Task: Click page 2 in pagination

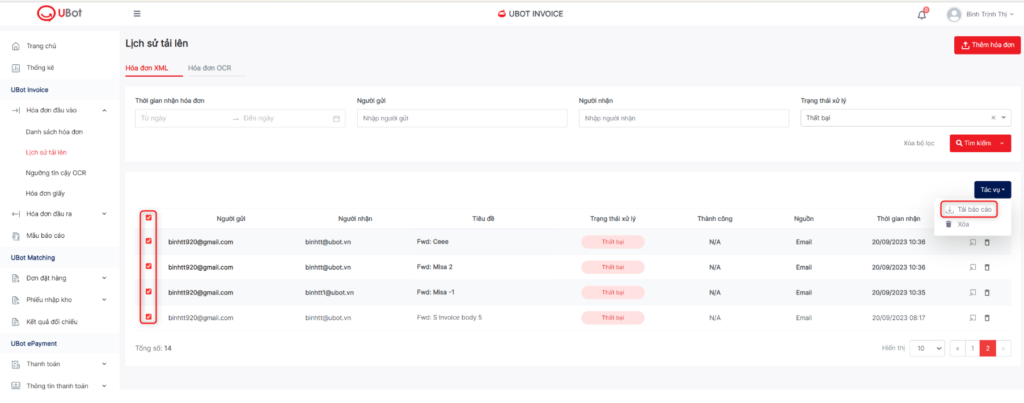Action: coord(988,349)
